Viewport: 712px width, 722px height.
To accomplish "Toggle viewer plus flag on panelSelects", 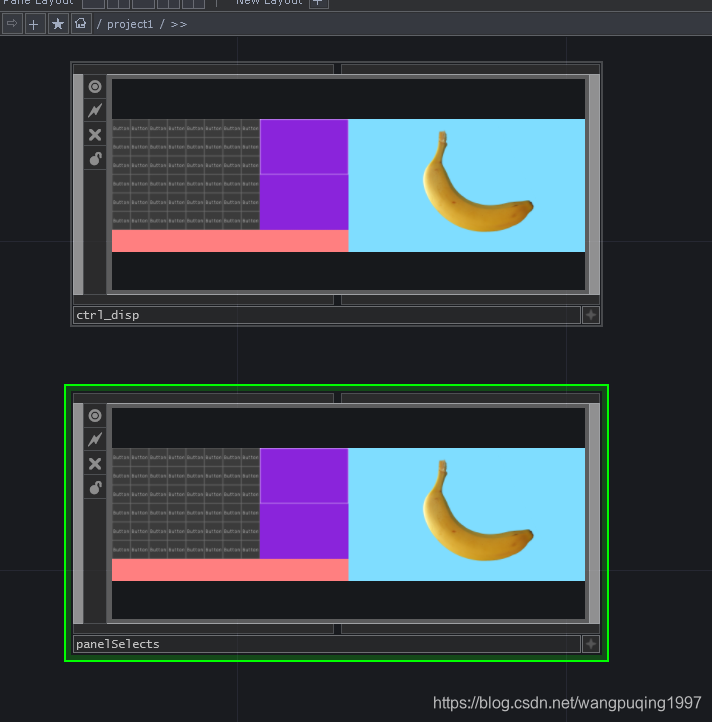I will pos(591,644).
